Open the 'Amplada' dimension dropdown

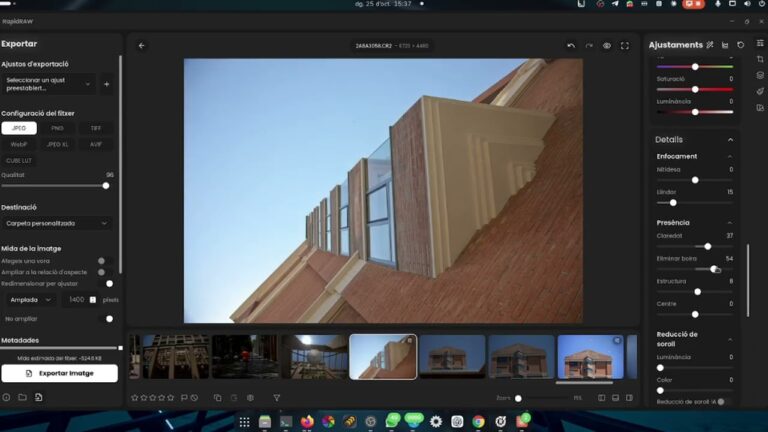(x=30, y=300)
